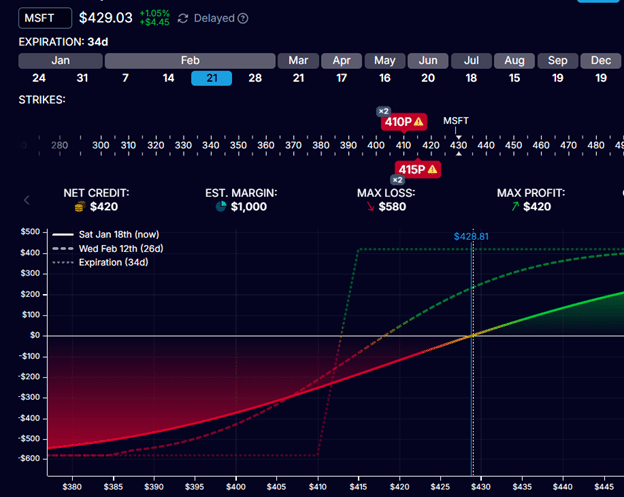This screenshot has height=497, width=624.
Task: Click the Est. Margin pie icon
Action: pos(220,207)
